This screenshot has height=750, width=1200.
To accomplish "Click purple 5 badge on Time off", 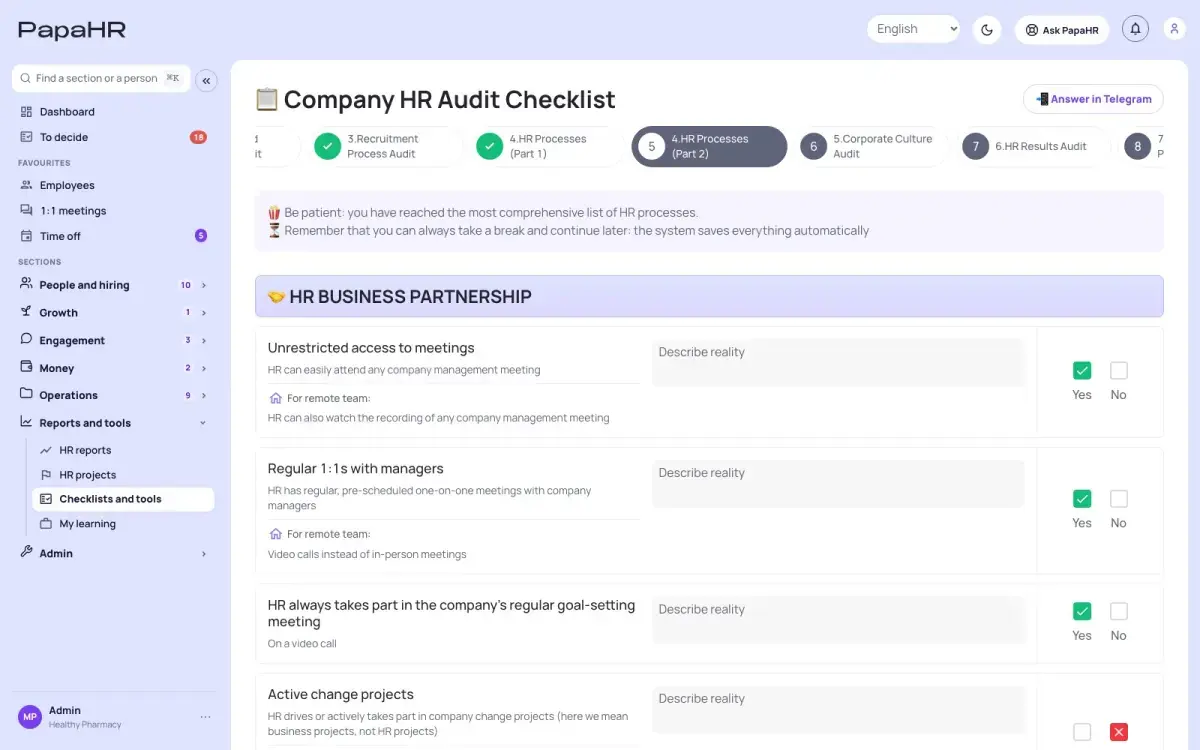I will tap(200, 236).
